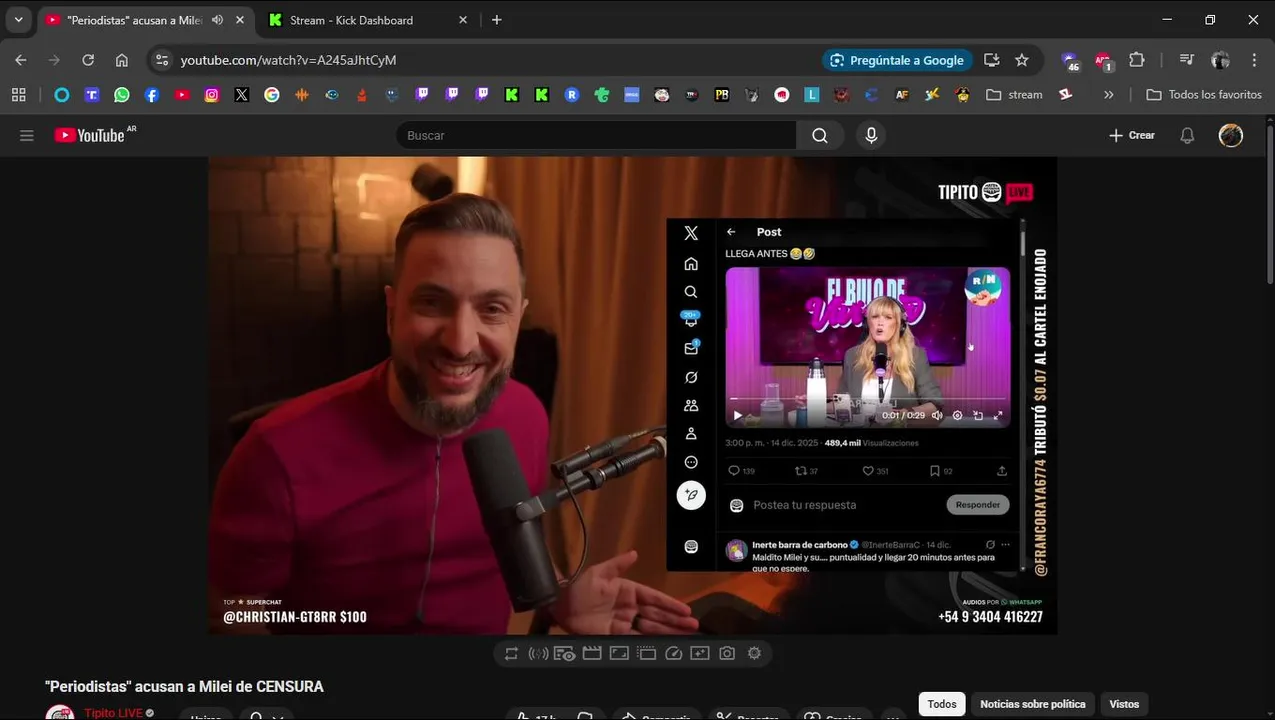Click the YouTube search field 'Buscar'
The height and width of the screenshot is (720, 1275).
(x=596, y=135)
